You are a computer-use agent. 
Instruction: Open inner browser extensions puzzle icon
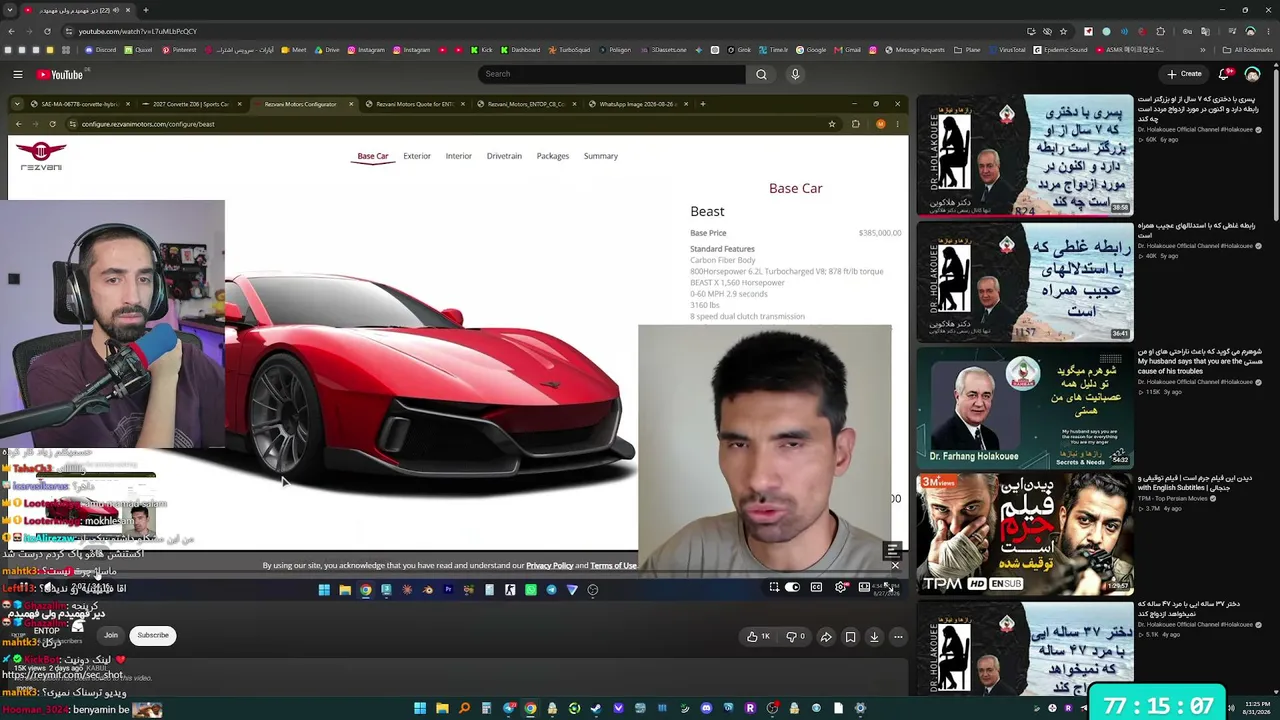855,124
